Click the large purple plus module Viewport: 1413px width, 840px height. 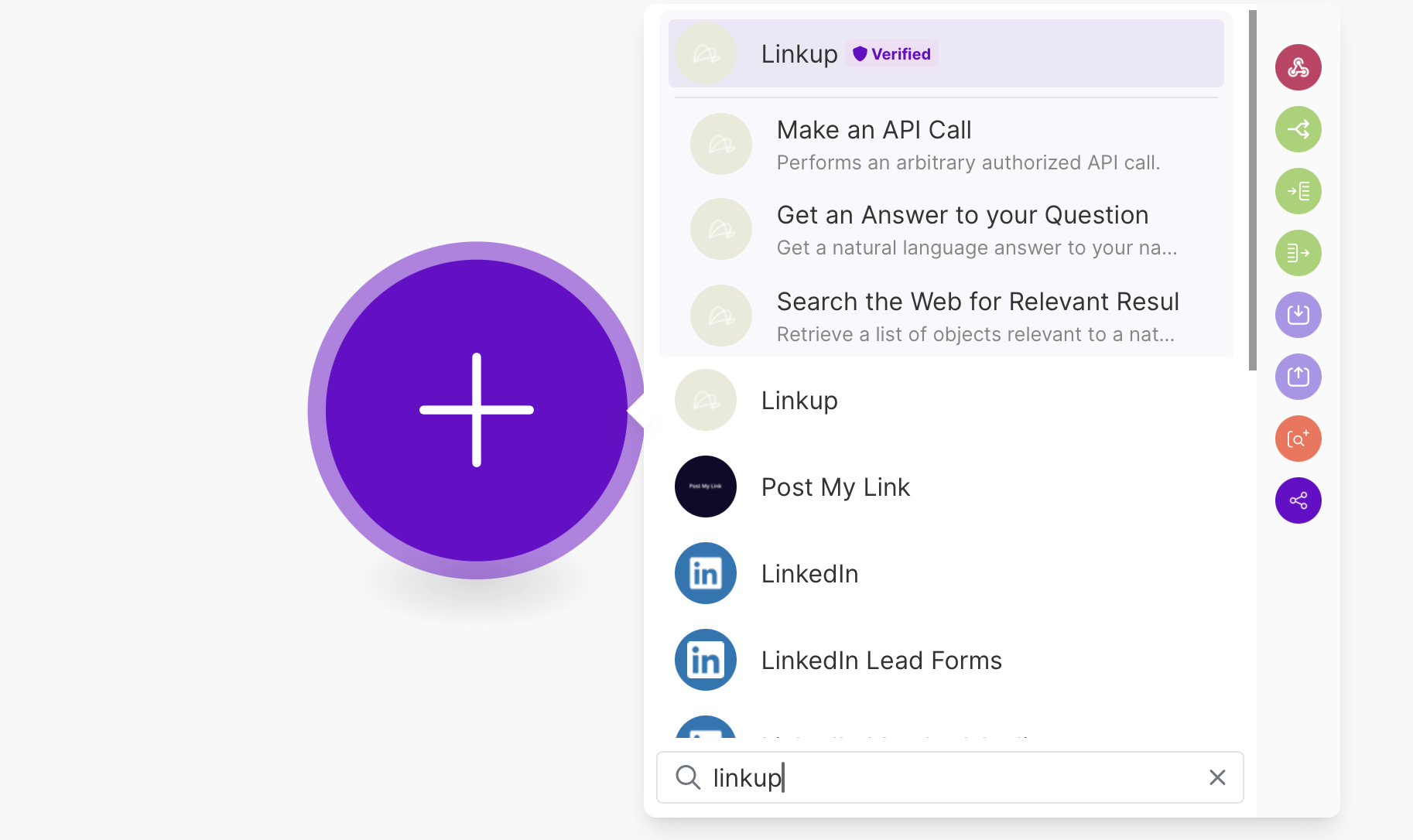point(477,410)
